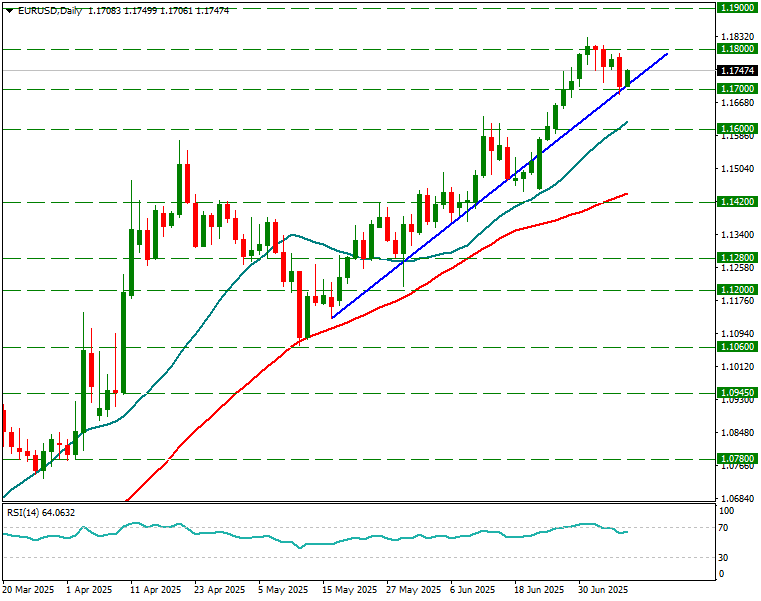Select the blue ascending trendline
The height and width of the screenshot is (601, 761).
[x=500, y=185]
